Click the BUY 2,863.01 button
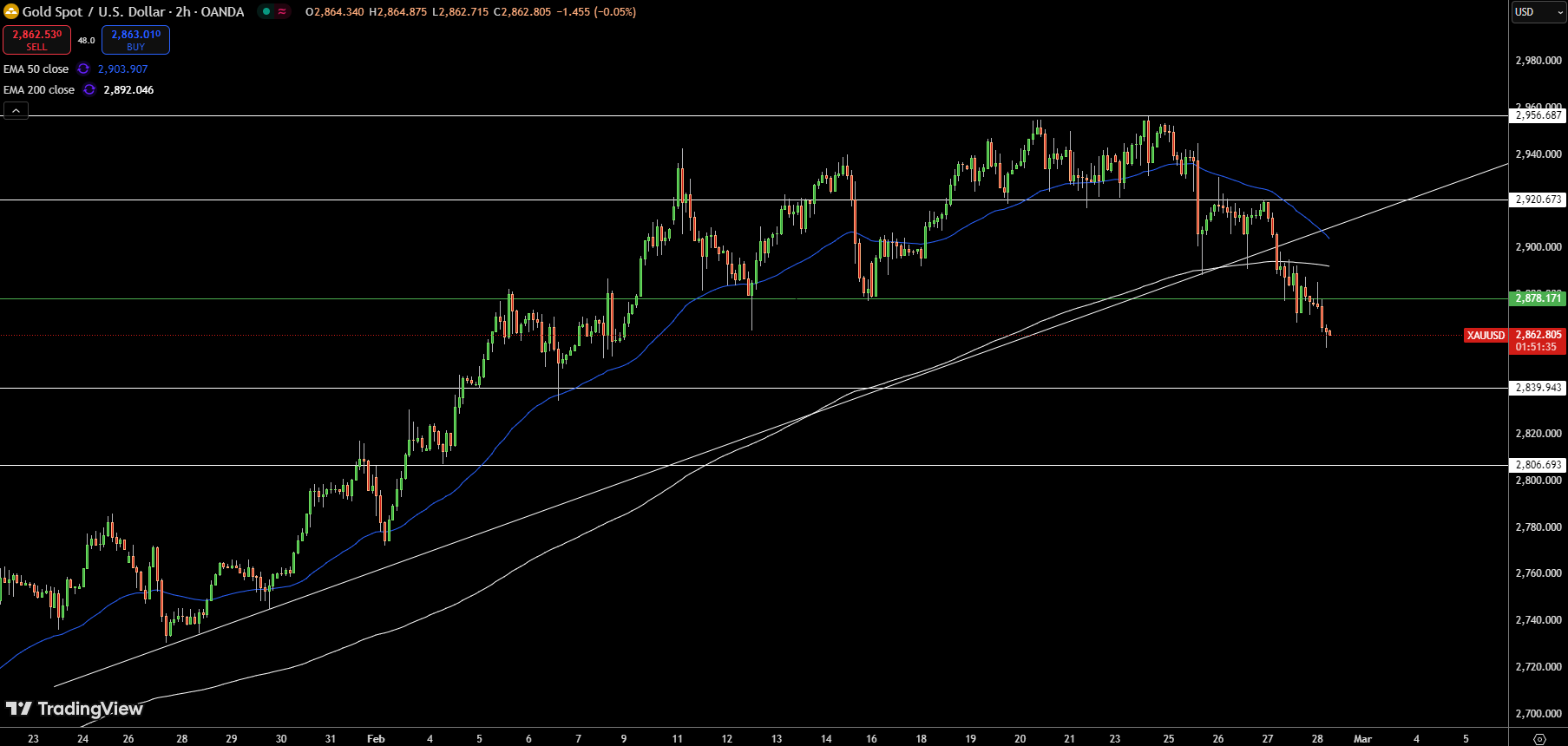1568x746 pixels. (135, 40)
